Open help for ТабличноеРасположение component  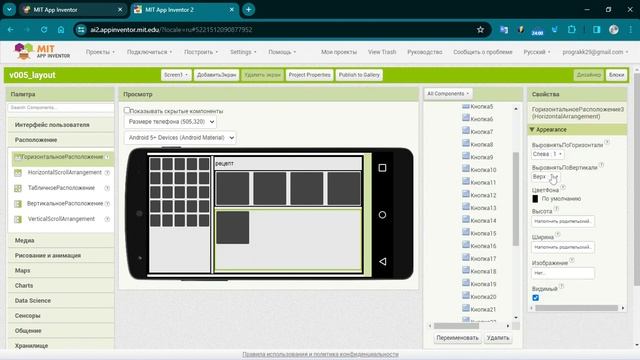click(x=107, y=188)
